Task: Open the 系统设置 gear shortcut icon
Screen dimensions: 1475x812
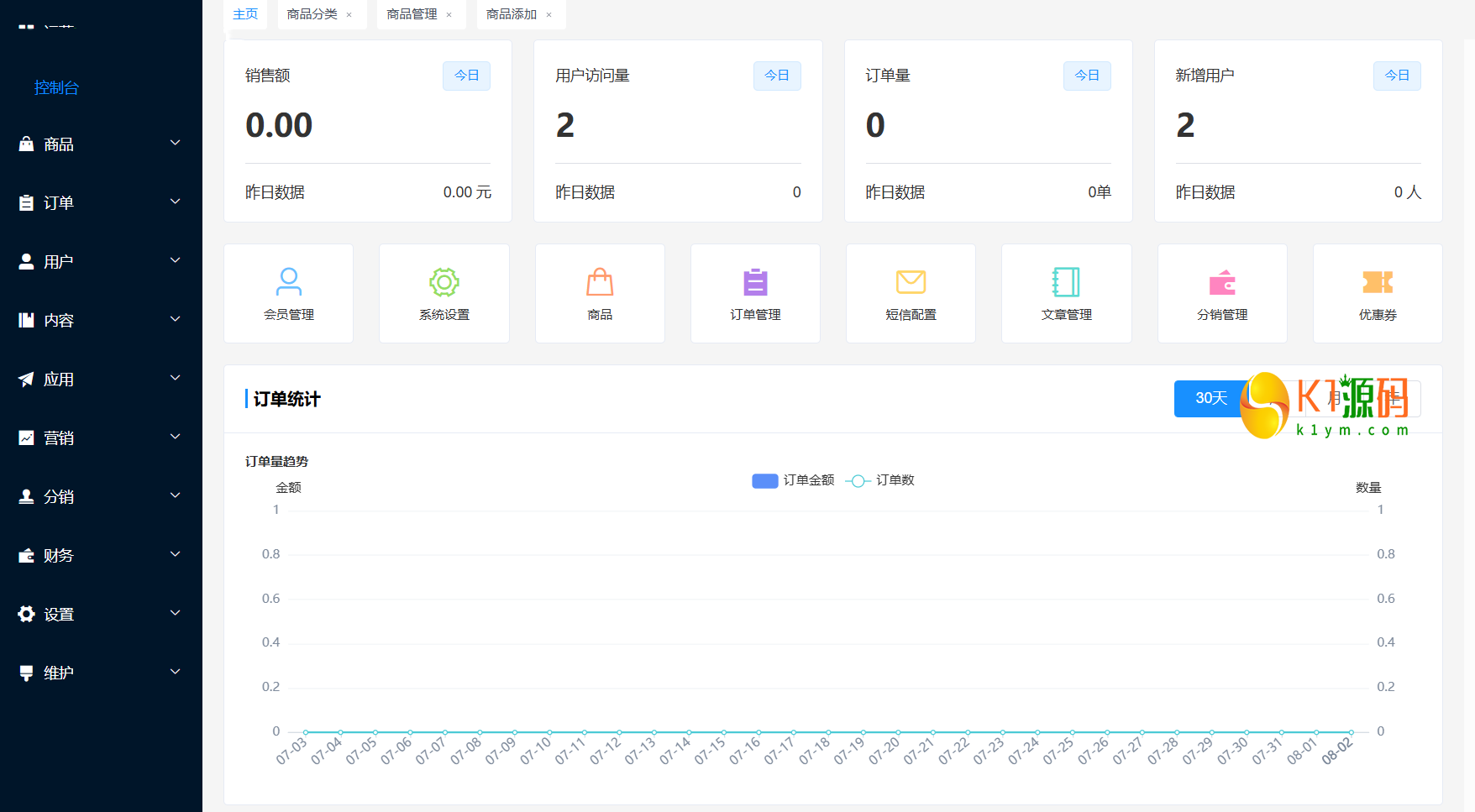Action: click(444, 282)
